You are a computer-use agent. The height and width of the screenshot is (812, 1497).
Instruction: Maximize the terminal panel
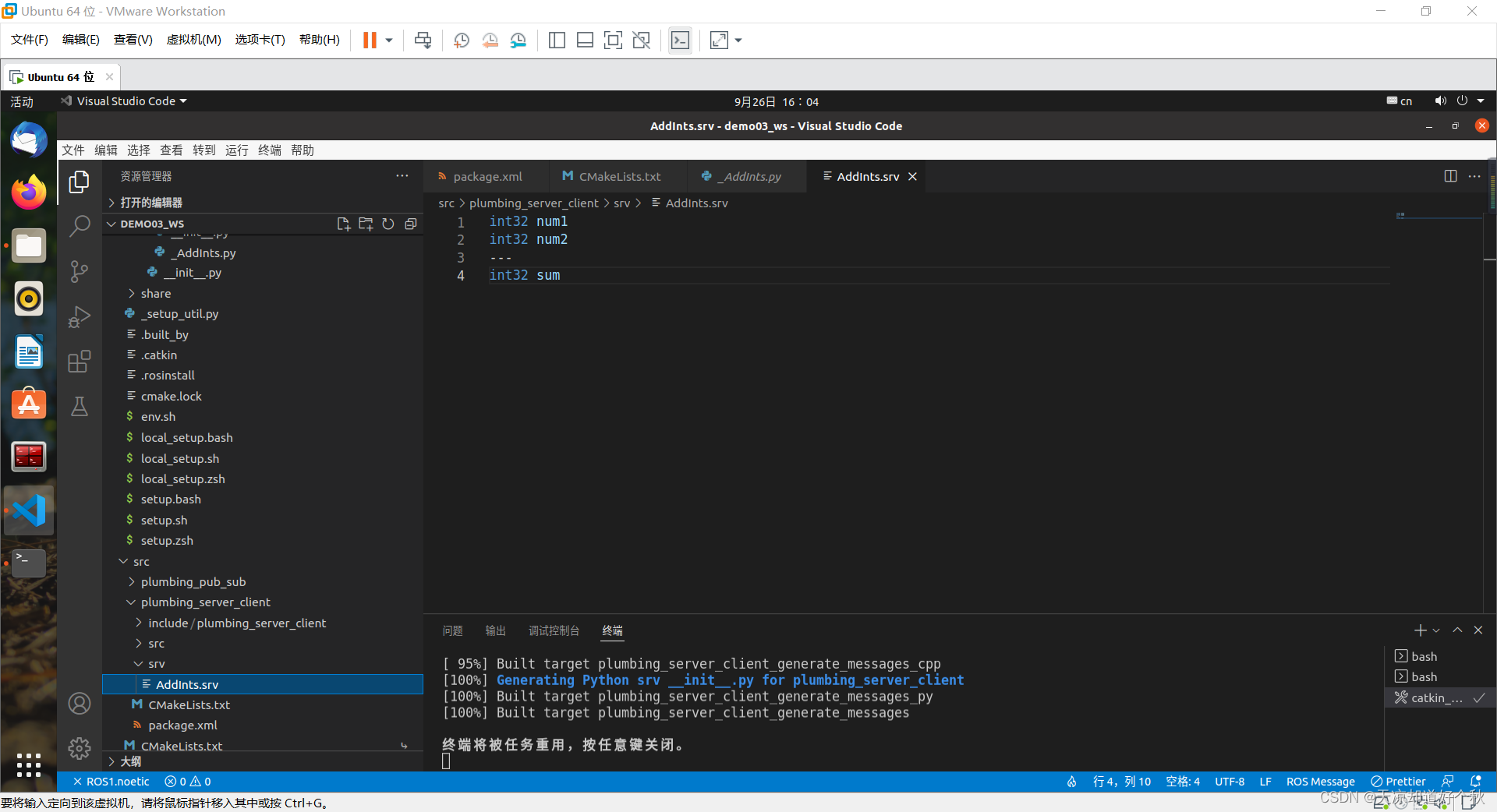click(x=1457, y=630)
